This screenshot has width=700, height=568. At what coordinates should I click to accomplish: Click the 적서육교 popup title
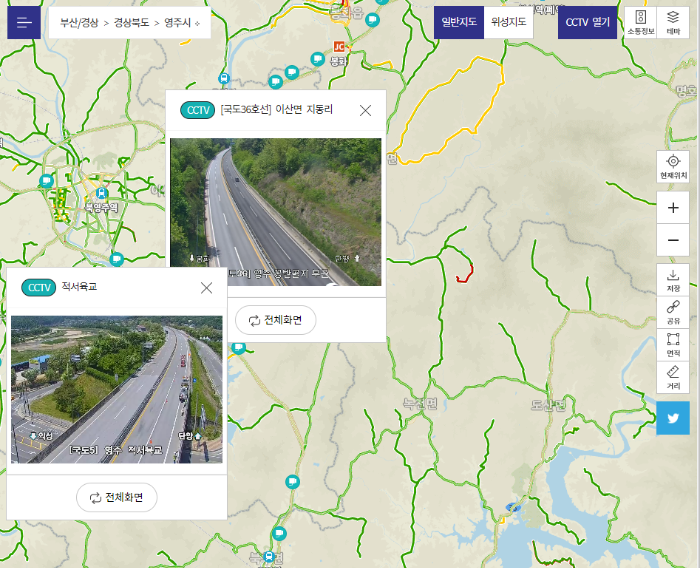79,287
